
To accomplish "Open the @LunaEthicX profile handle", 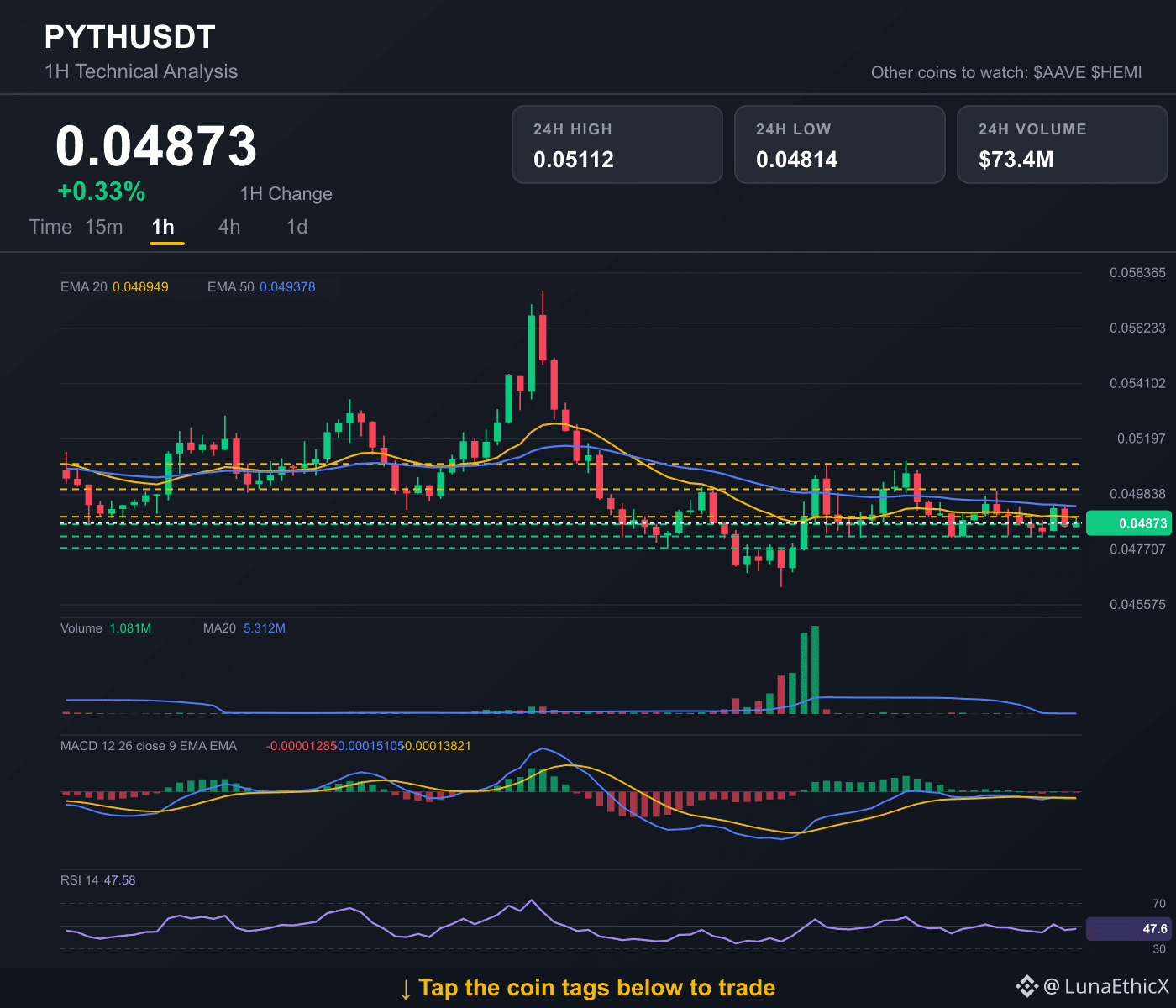I will pos(1105,986).
